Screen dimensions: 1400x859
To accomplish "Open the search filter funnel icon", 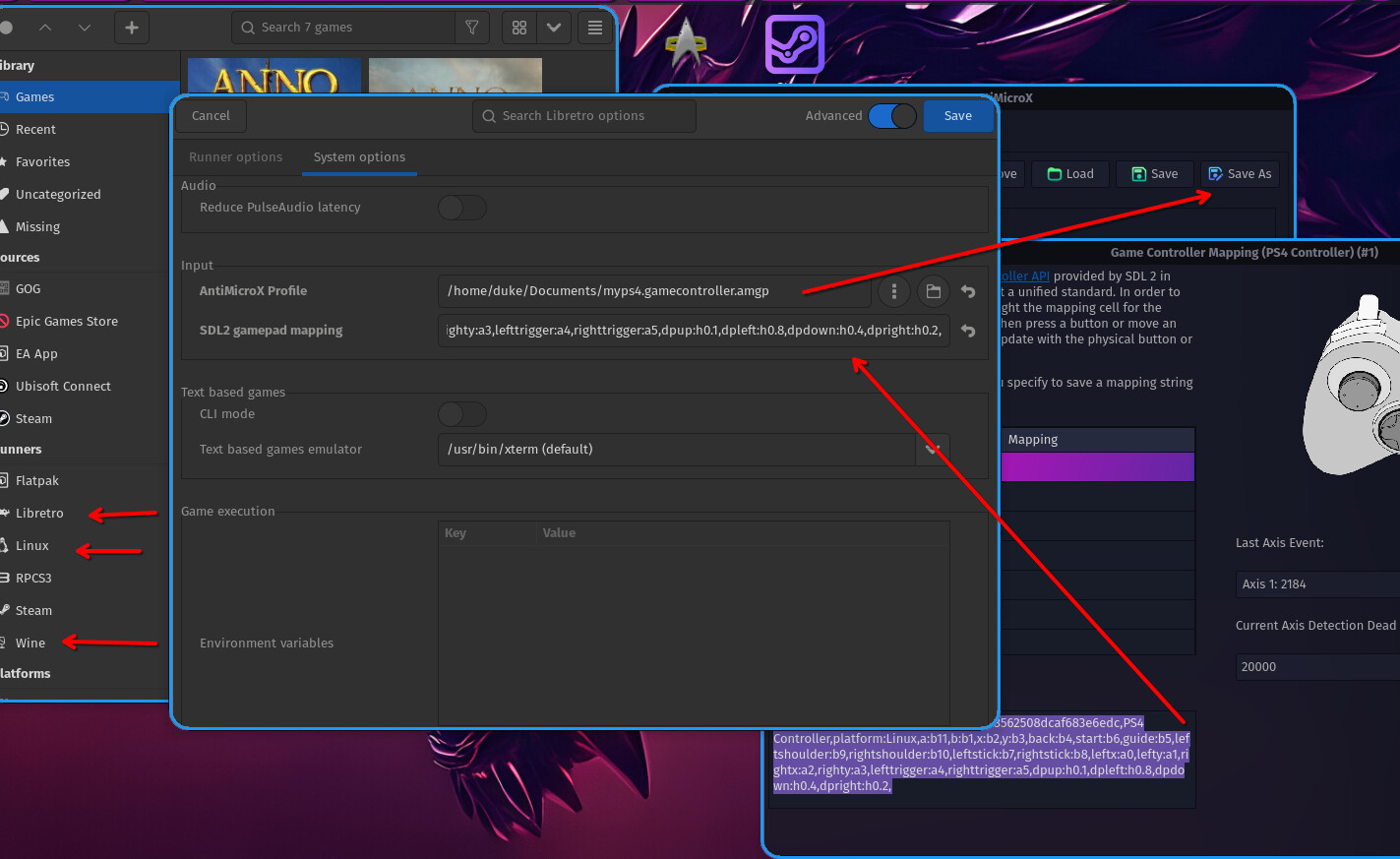I will coord(472,28).
